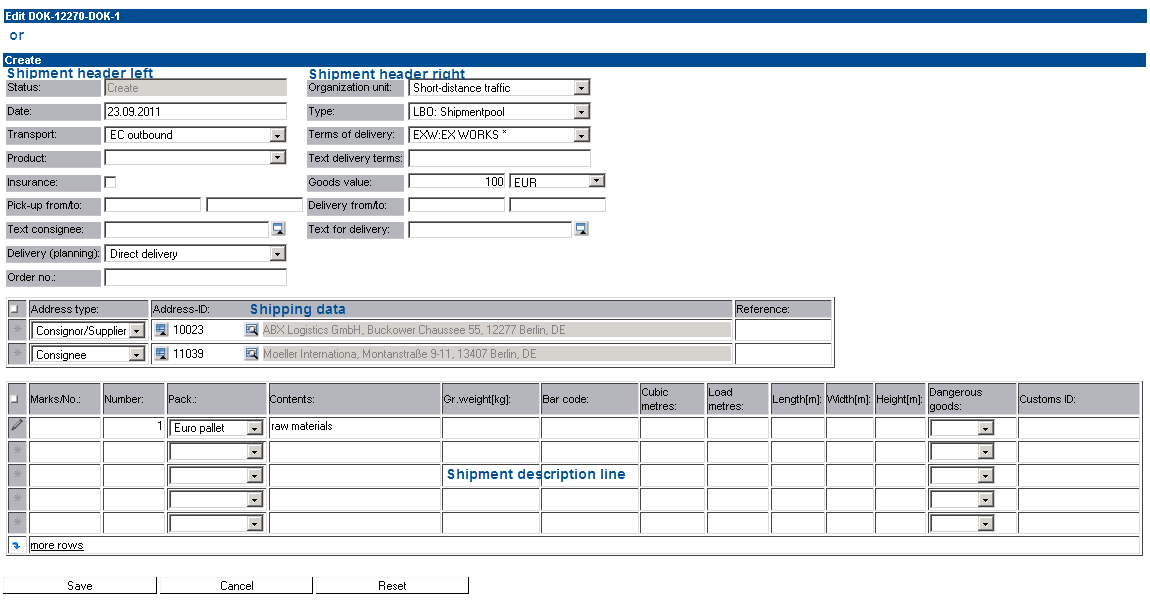Search address icon next to ABX Logistics
Screen dimensions: 1150x606
click(252, 329)
